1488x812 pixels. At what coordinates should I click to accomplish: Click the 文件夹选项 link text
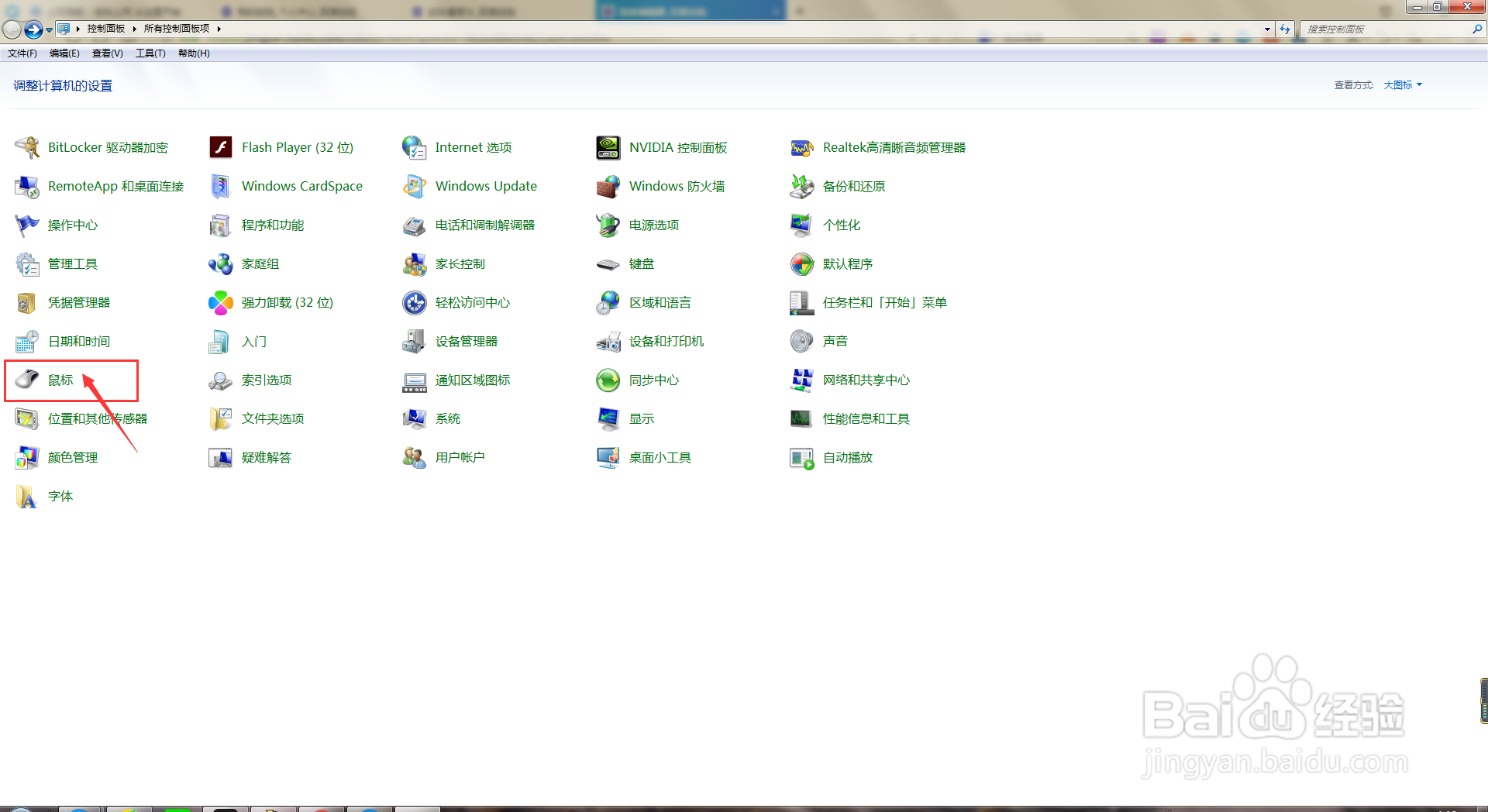273,418
